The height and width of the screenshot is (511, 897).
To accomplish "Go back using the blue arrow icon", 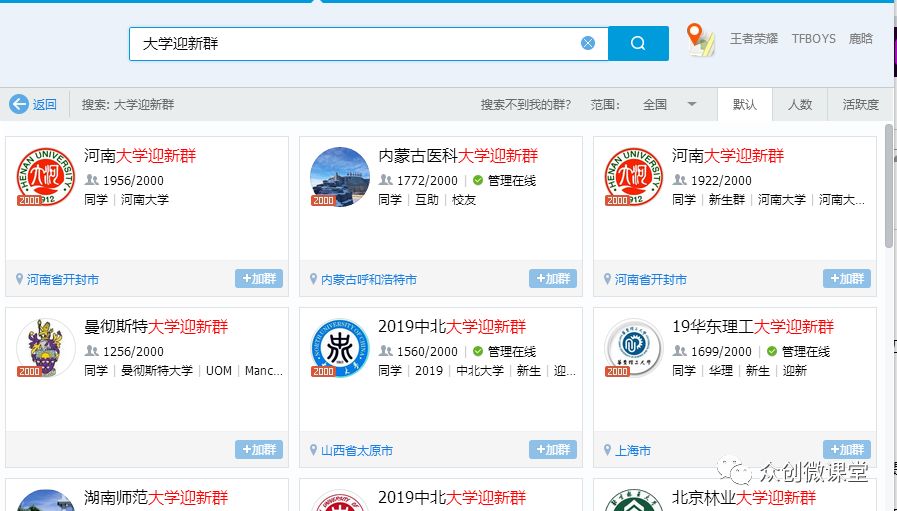I will point(18,104).
